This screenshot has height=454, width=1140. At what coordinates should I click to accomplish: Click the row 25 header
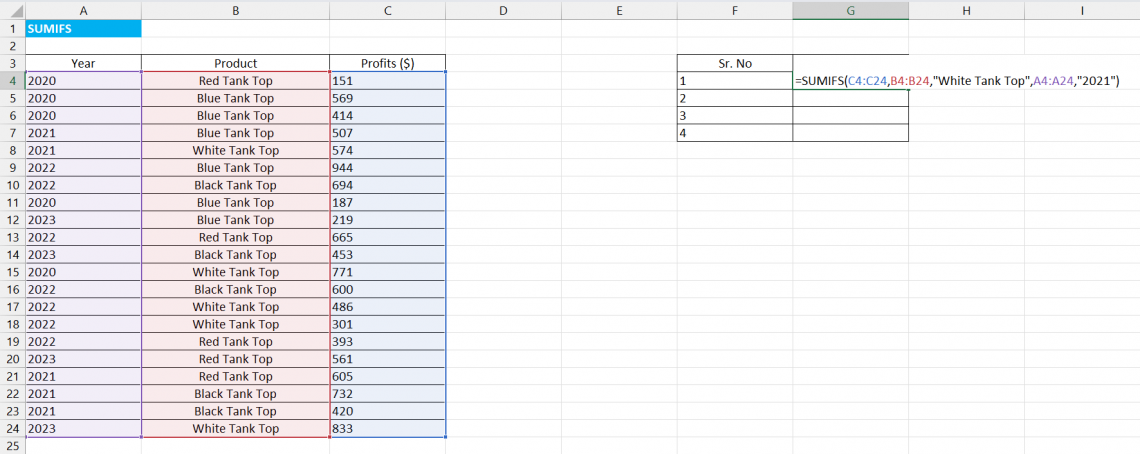(12, 446)
